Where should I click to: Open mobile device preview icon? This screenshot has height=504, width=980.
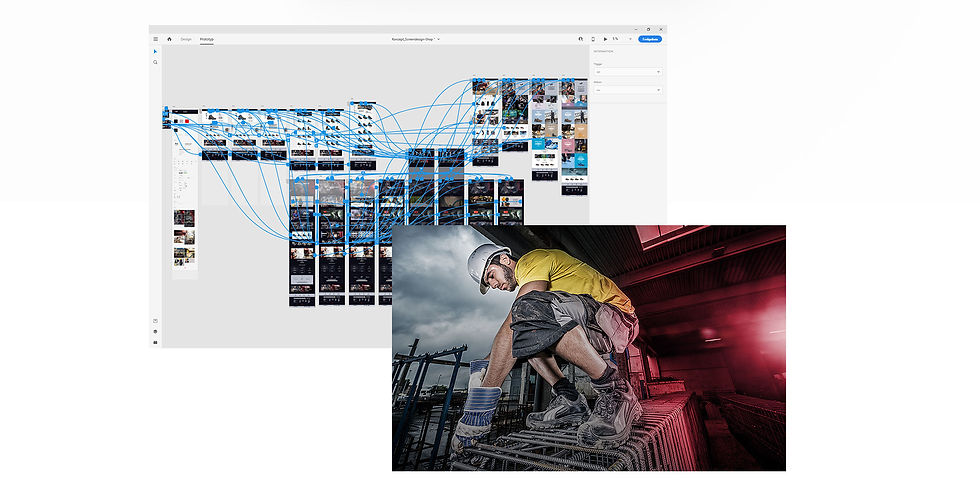pos(593,39)
